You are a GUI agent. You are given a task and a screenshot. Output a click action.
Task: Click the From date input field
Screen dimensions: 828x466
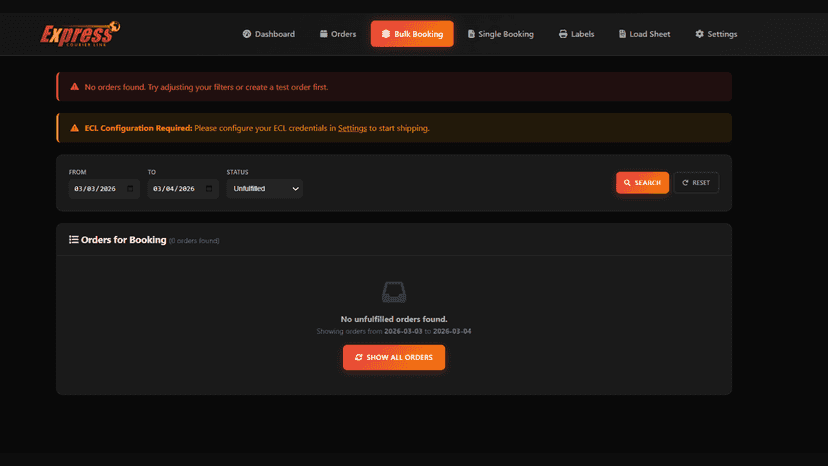point(104,189)
